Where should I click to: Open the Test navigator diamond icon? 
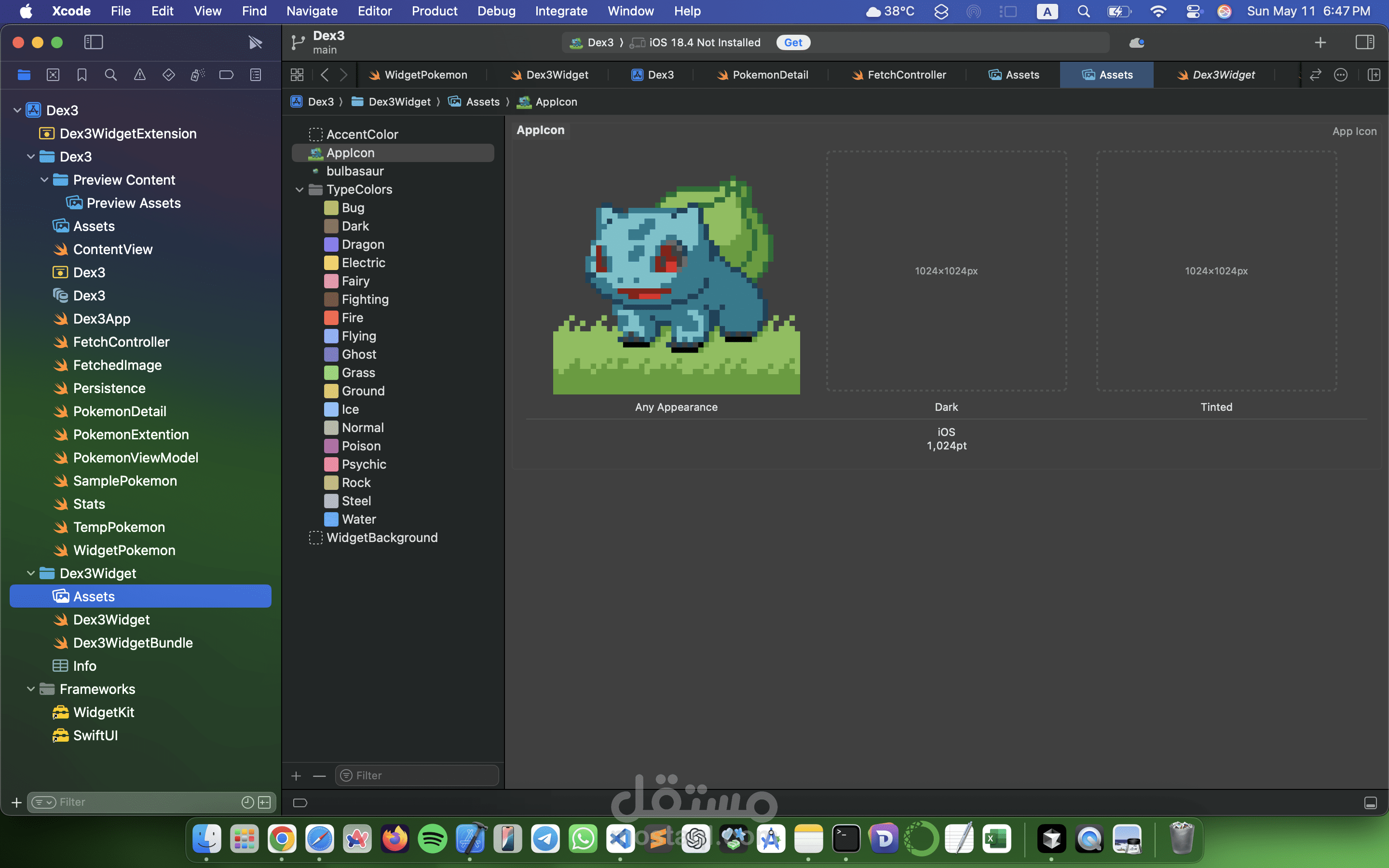169,75
